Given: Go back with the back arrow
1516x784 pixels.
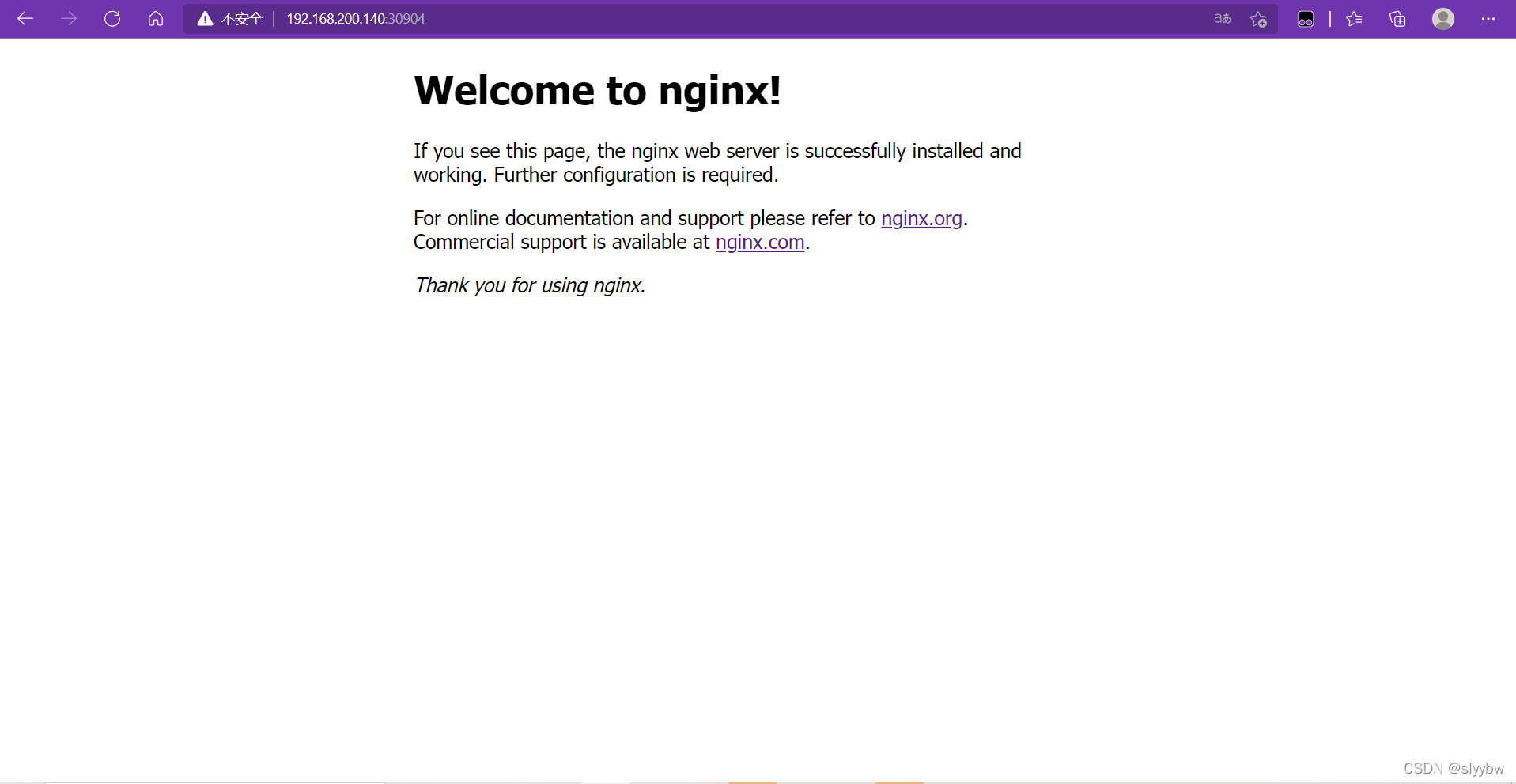Looking at the screenshot, I should (25, 18).
